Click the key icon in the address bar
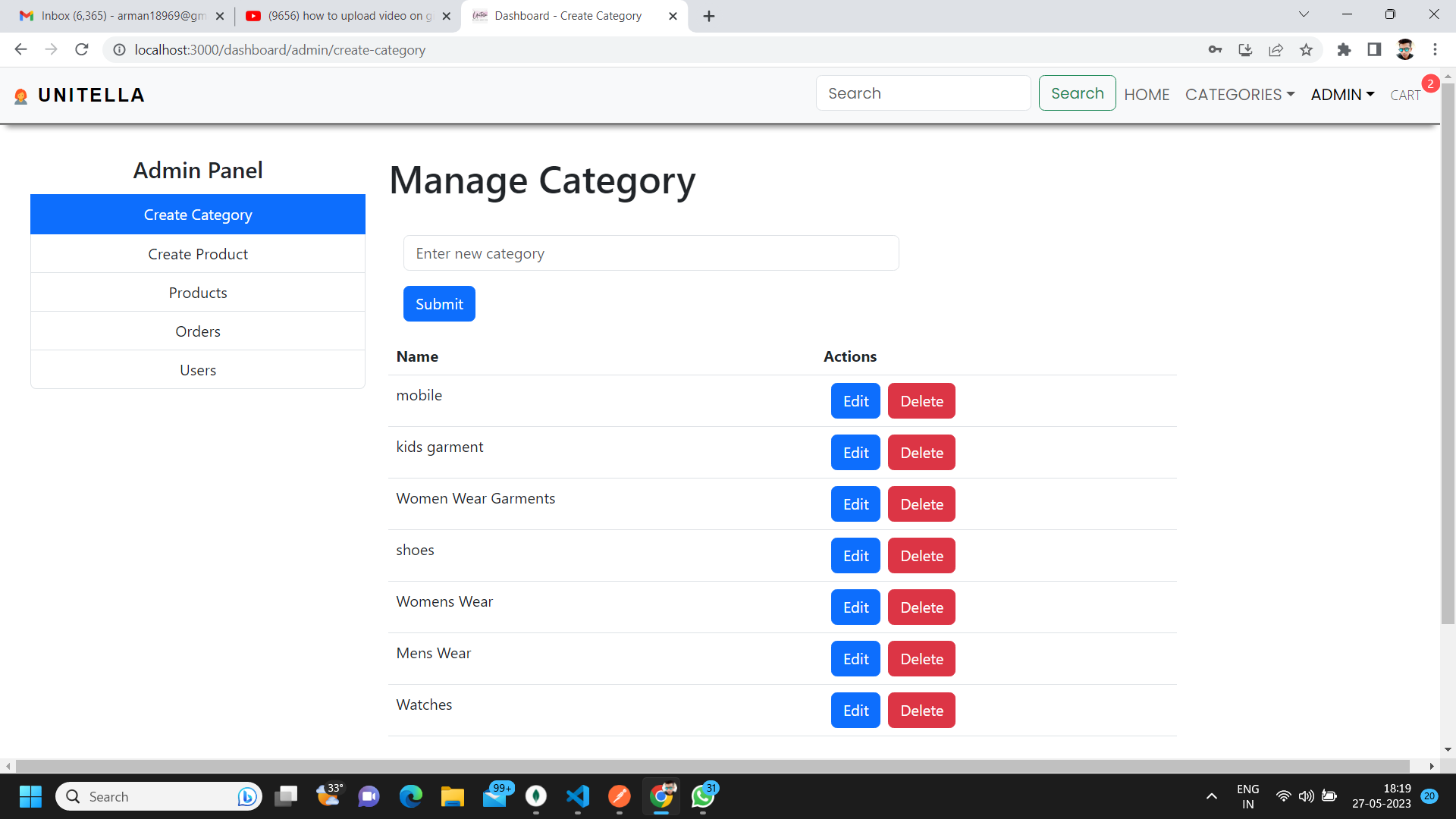1456x819 pixels. pyautogui.click(x=1215, y=49)
